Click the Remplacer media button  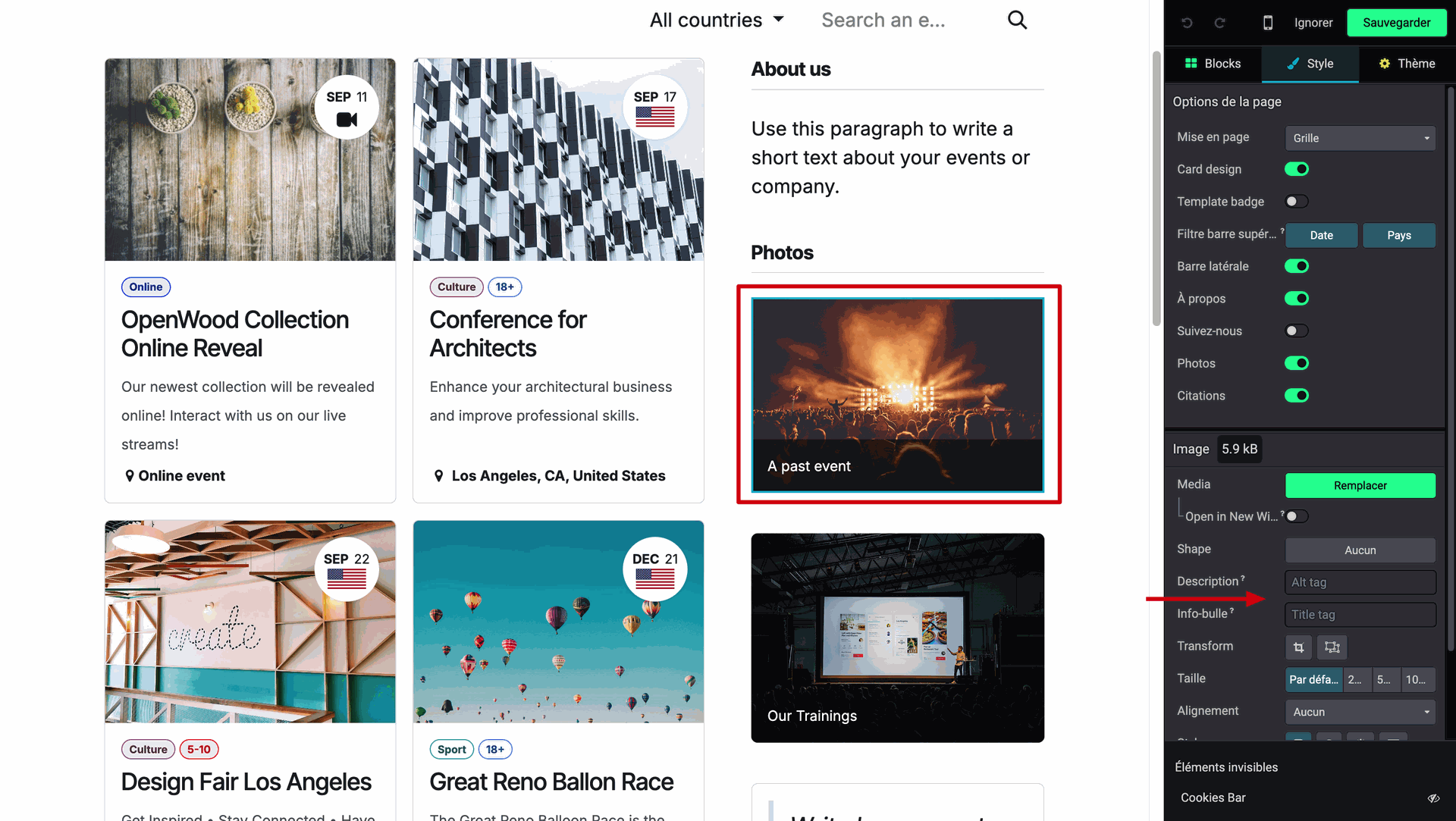pos(1360,486)
